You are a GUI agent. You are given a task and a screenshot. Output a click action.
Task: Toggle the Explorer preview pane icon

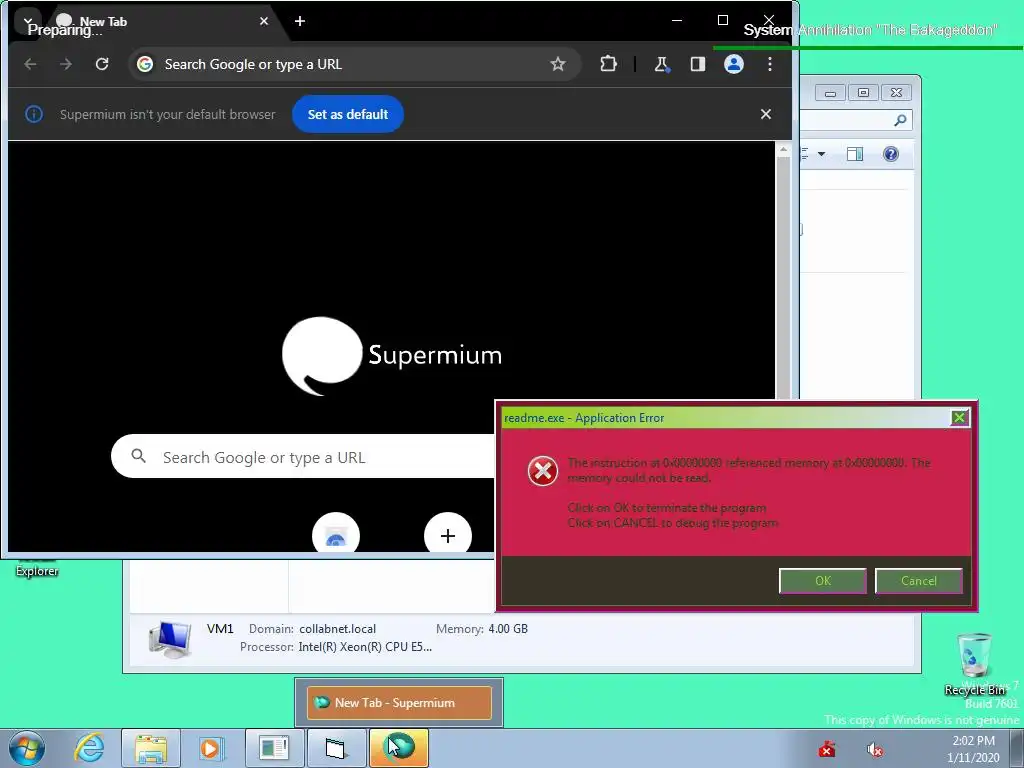854,154
